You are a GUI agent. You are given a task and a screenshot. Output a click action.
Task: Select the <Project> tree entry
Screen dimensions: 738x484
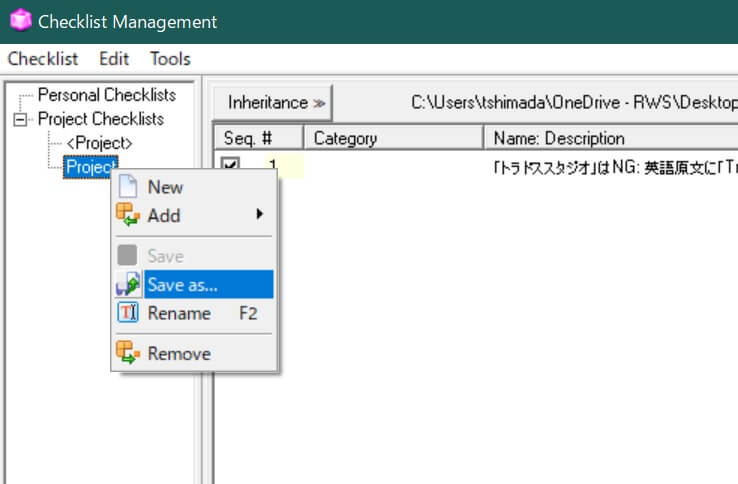point(99,143)
